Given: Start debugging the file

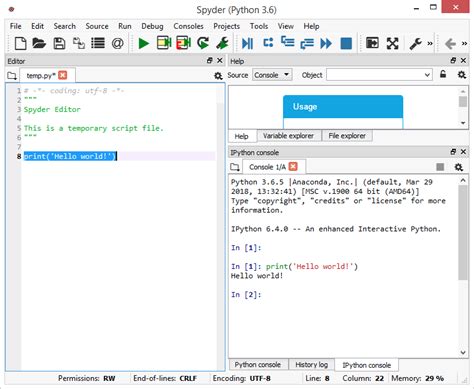Looking at the screenshot, I should (247, 43).
